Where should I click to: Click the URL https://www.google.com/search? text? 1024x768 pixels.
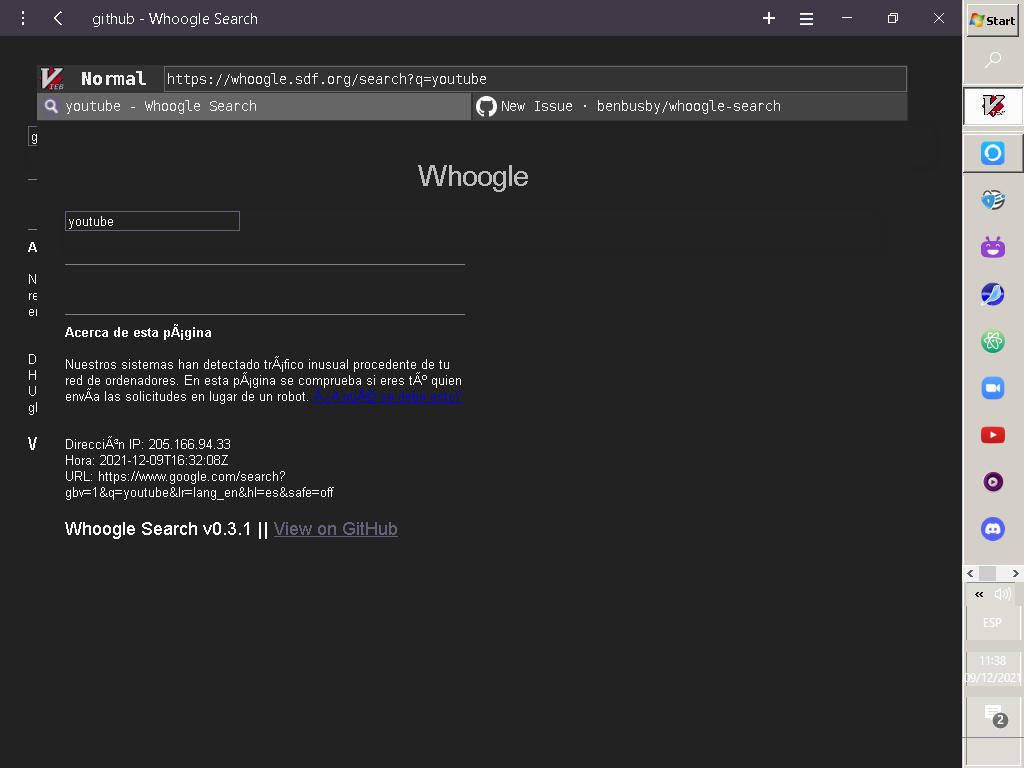pyautogui.click(x=175, y=477)
